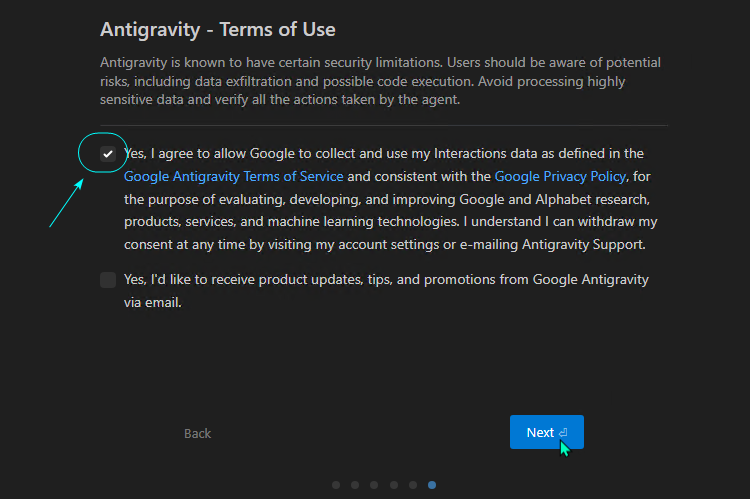Uncheck the Interactions data consent checkbox

(x=108, y=154)
